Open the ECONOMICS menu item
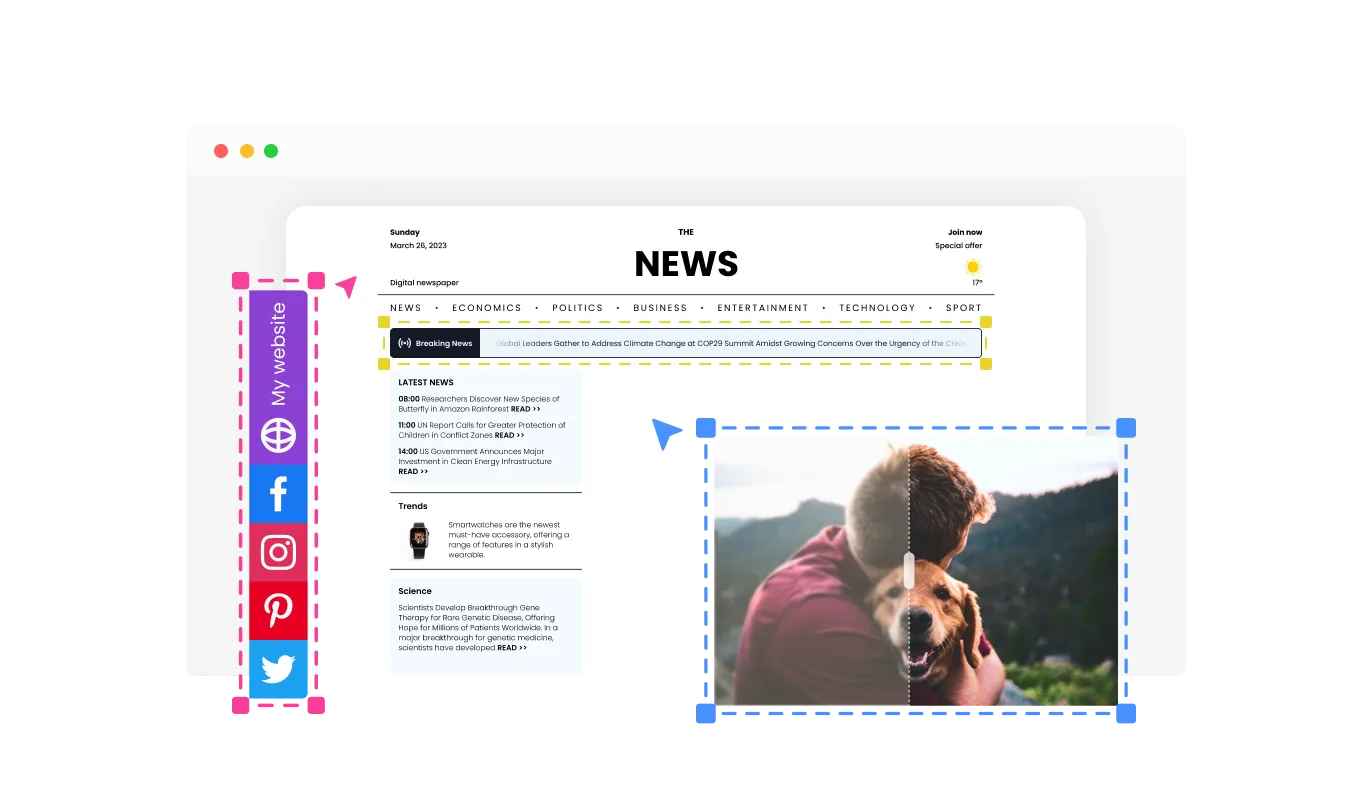Screen dimensions: 1370x800 pos(486,308)
